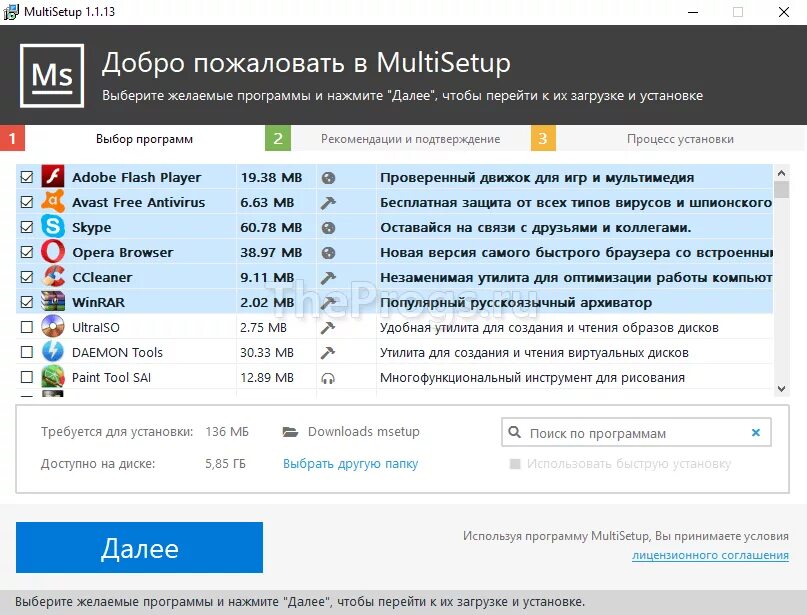Click size value '60.78 MB'
The image size is (807, 615).
(x=271, y=227)
